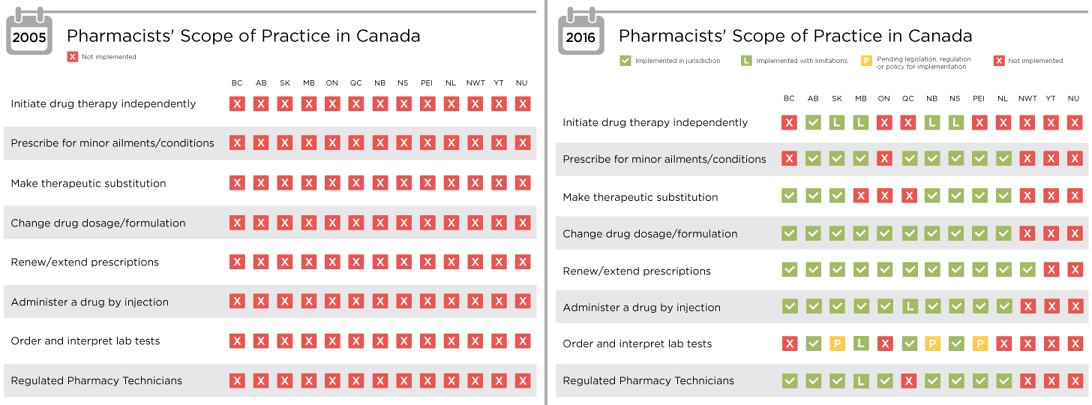This screenshot has width=1092, height=405.
Task: Click the ON column header in 2005 table
Action: point(332,83)
